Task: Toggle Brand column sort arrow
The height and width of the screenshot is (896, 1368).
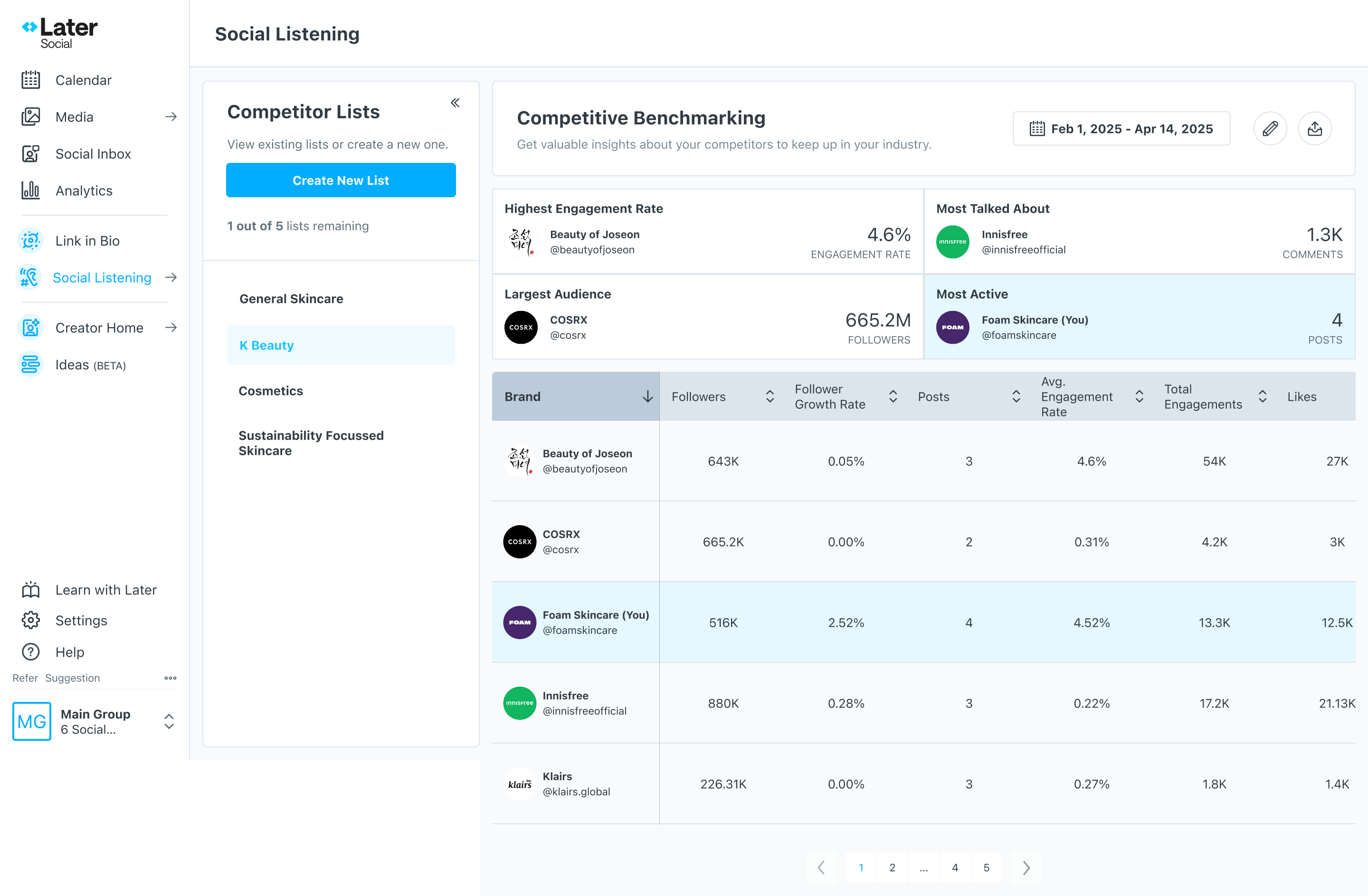Action: [647, 396]
